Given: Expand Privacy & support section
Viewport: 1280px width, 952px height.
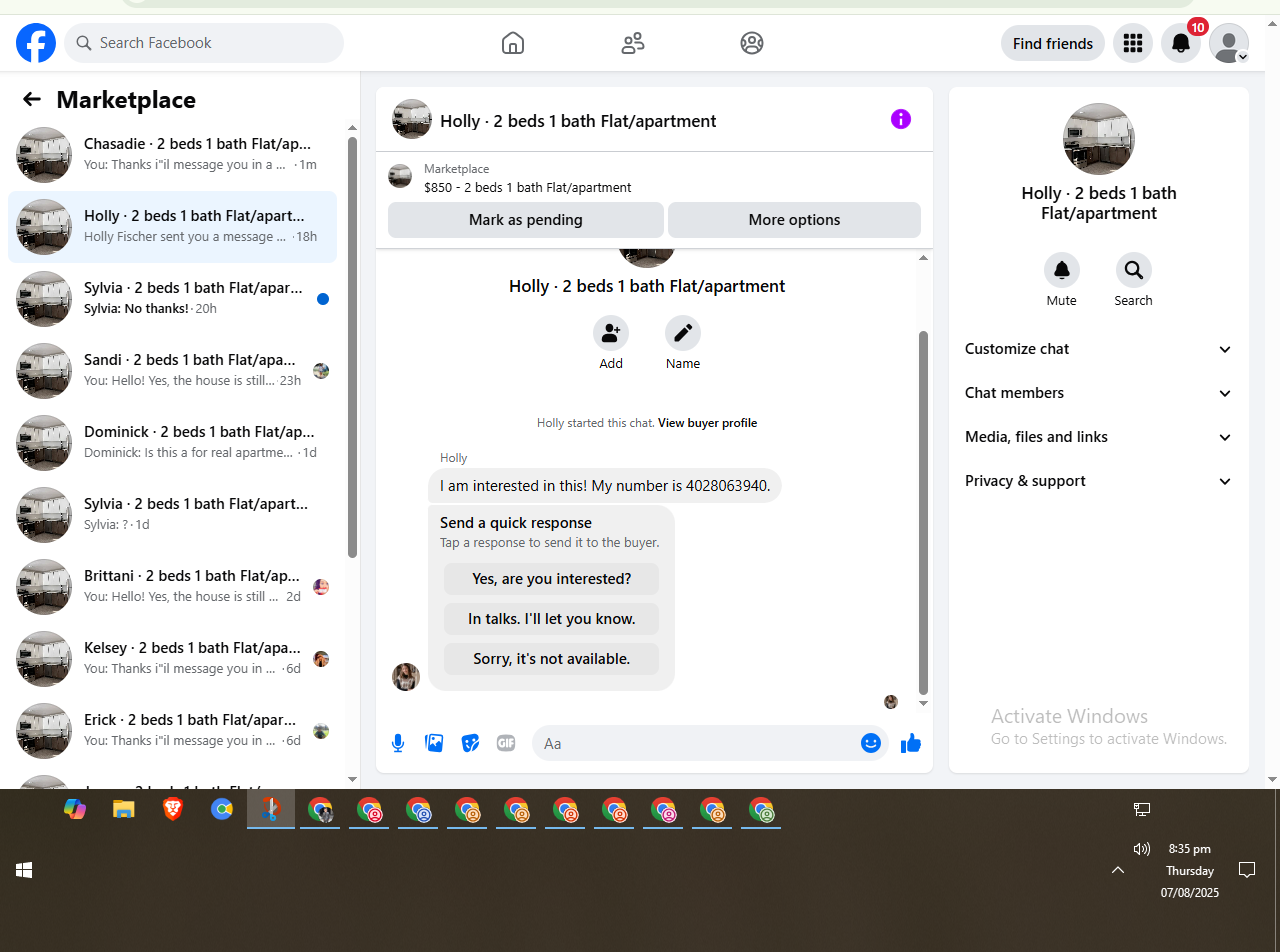Looking at the screenshot, I should click(x=1099, y=481).
